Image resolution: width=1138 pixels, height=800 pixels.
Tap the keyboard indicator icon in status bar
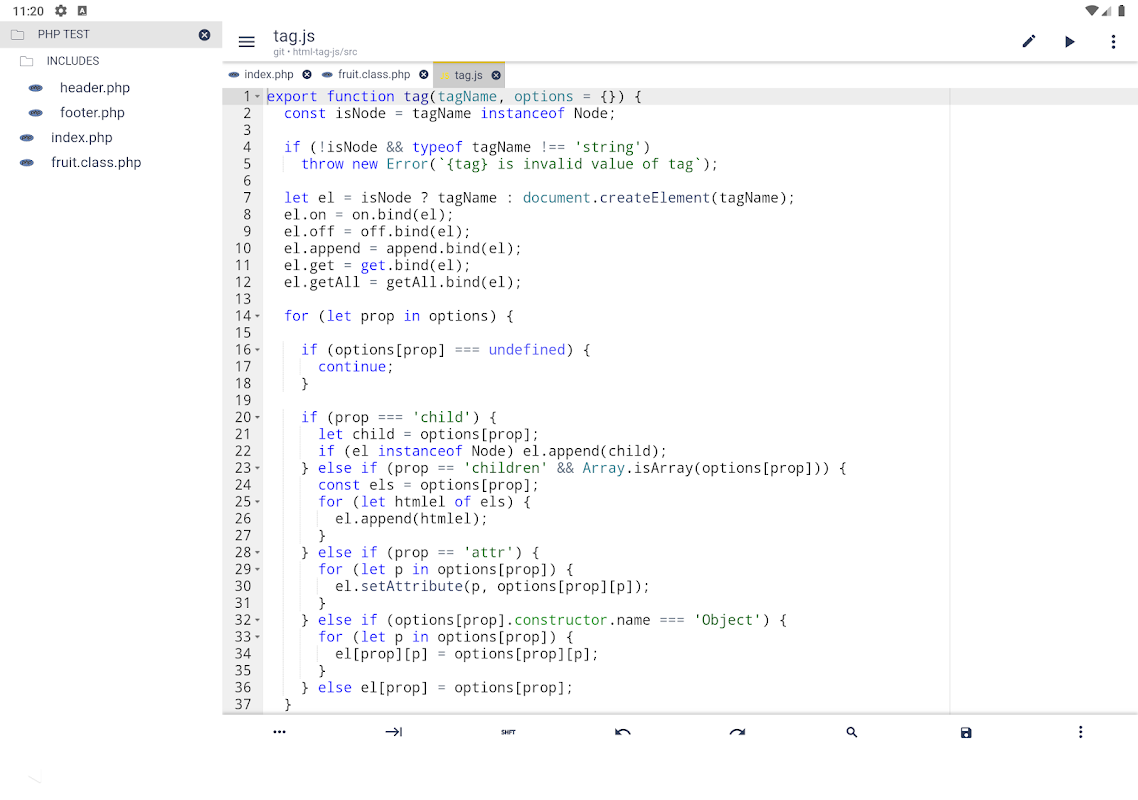click(82, 11)
